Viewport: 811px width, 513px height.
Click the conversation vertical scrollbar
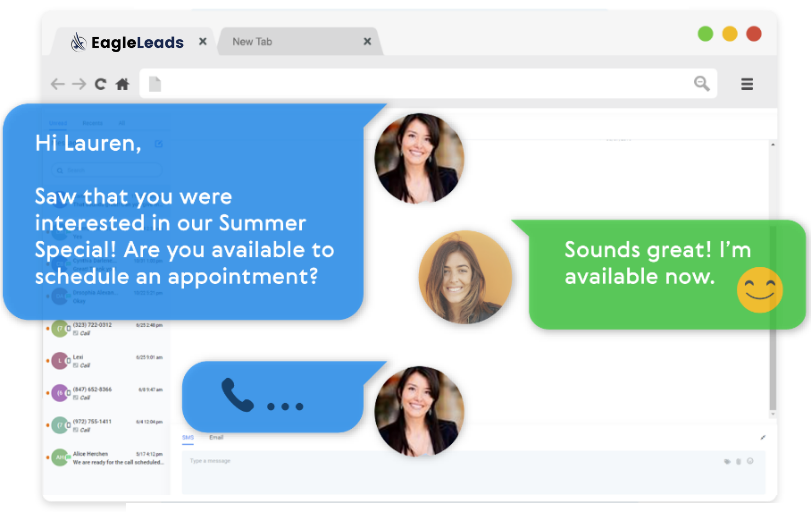(773, 279)
